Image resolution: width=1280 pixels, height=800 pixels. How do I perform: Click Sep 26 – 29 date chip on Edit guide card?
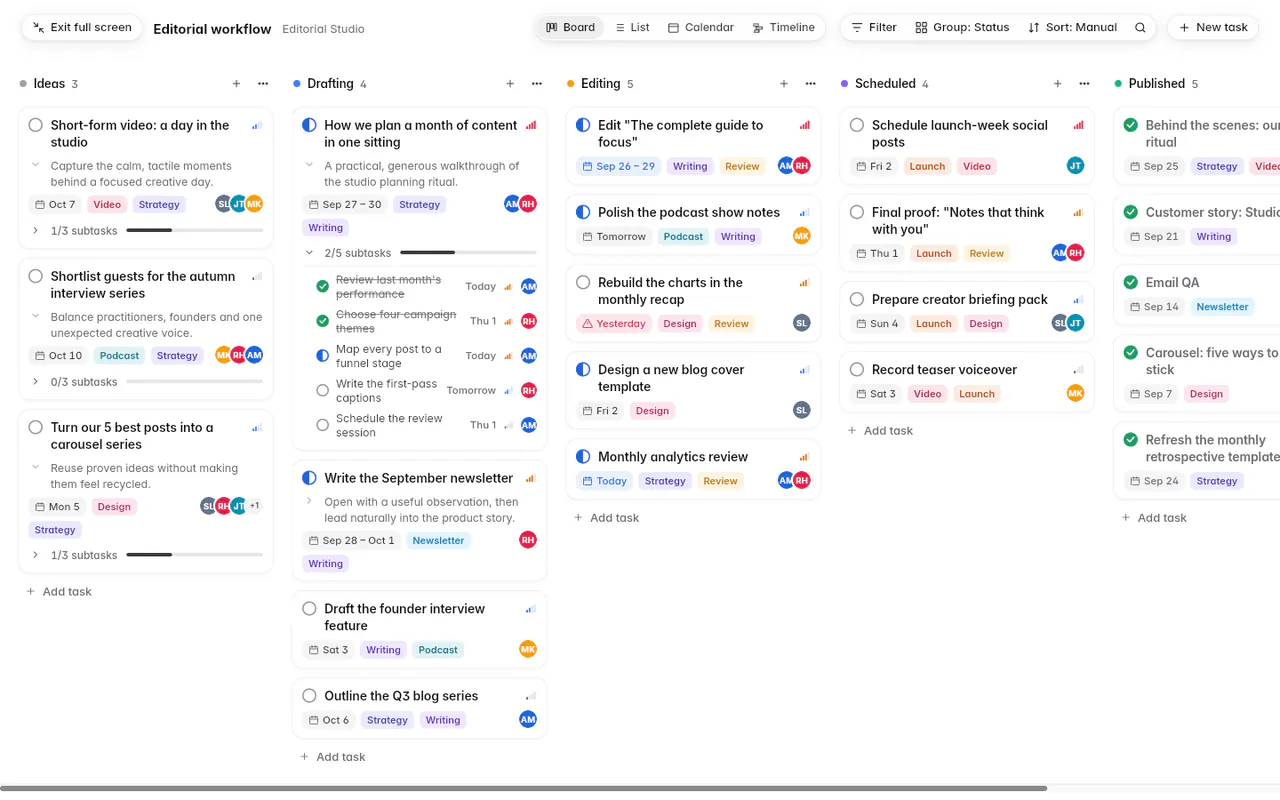[x=618, y=166]
